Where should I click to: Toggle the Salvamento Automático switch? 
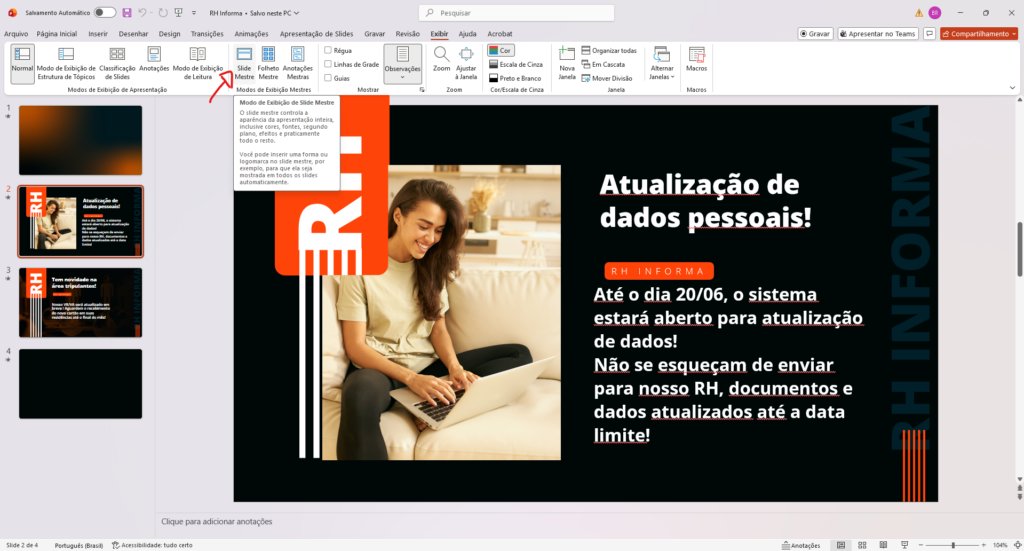[x=104, y=12]
